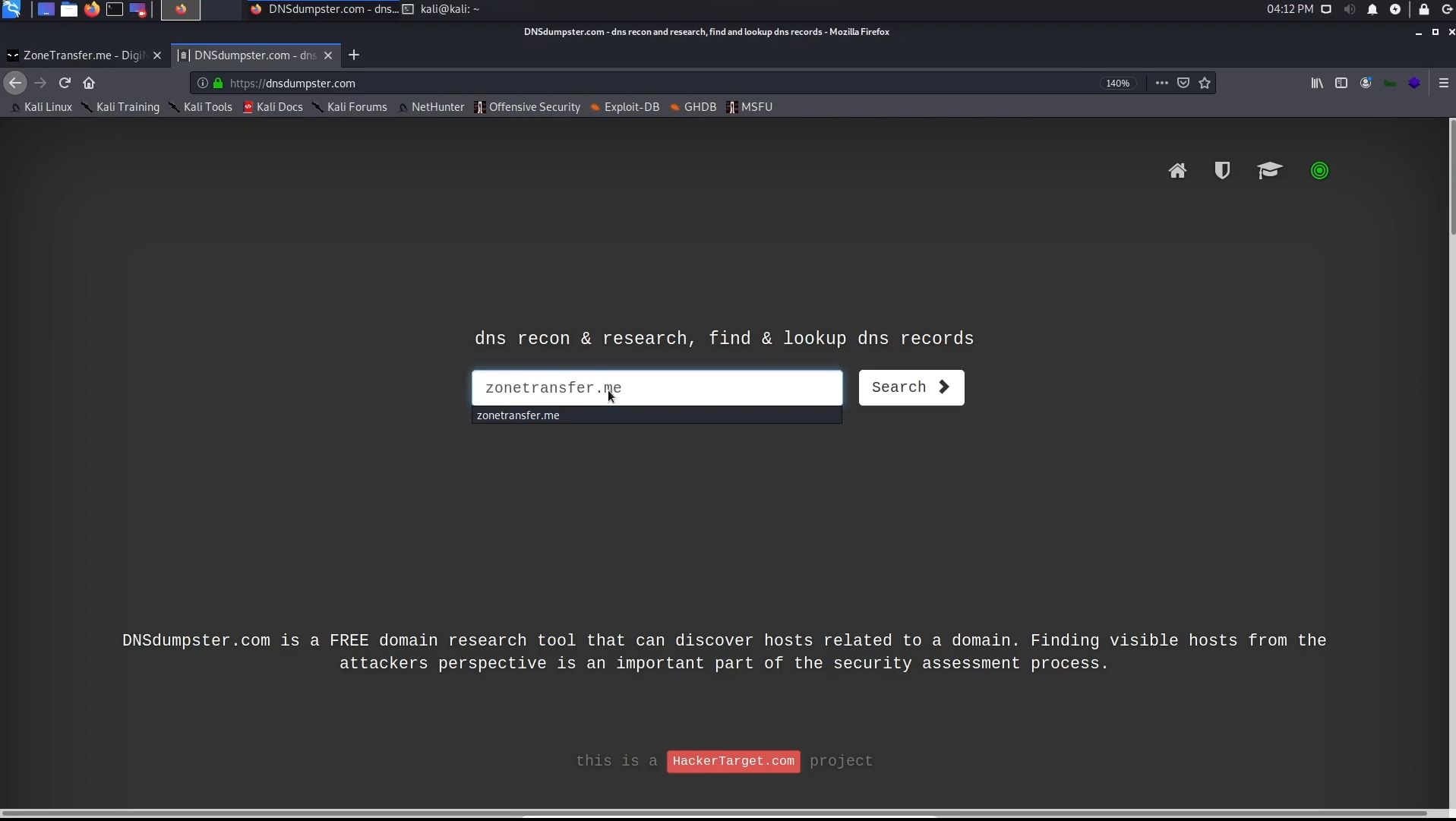This screenshot has width=1456, height=821.
Task: Open Firefox library icon in toolbar
Action: (1316, 83)
